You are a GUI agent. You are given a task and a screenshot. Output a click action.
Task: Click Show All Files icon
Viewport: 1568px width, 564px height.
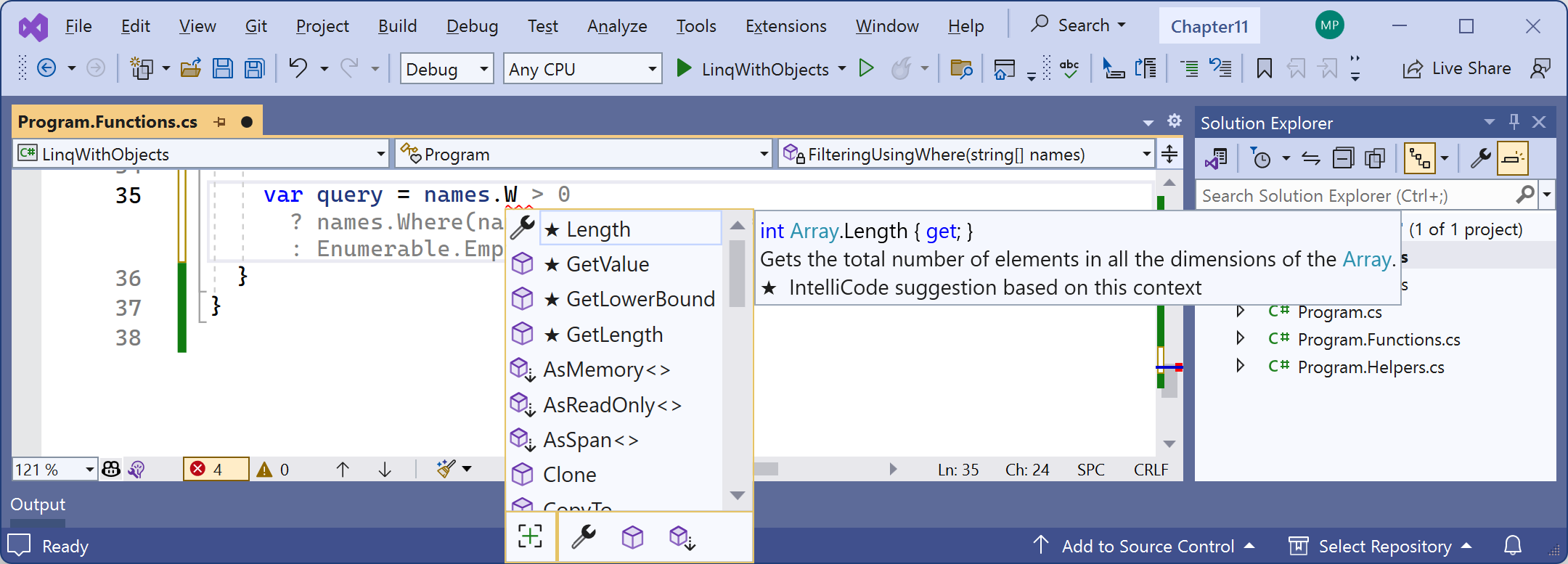coord(1375,158)
